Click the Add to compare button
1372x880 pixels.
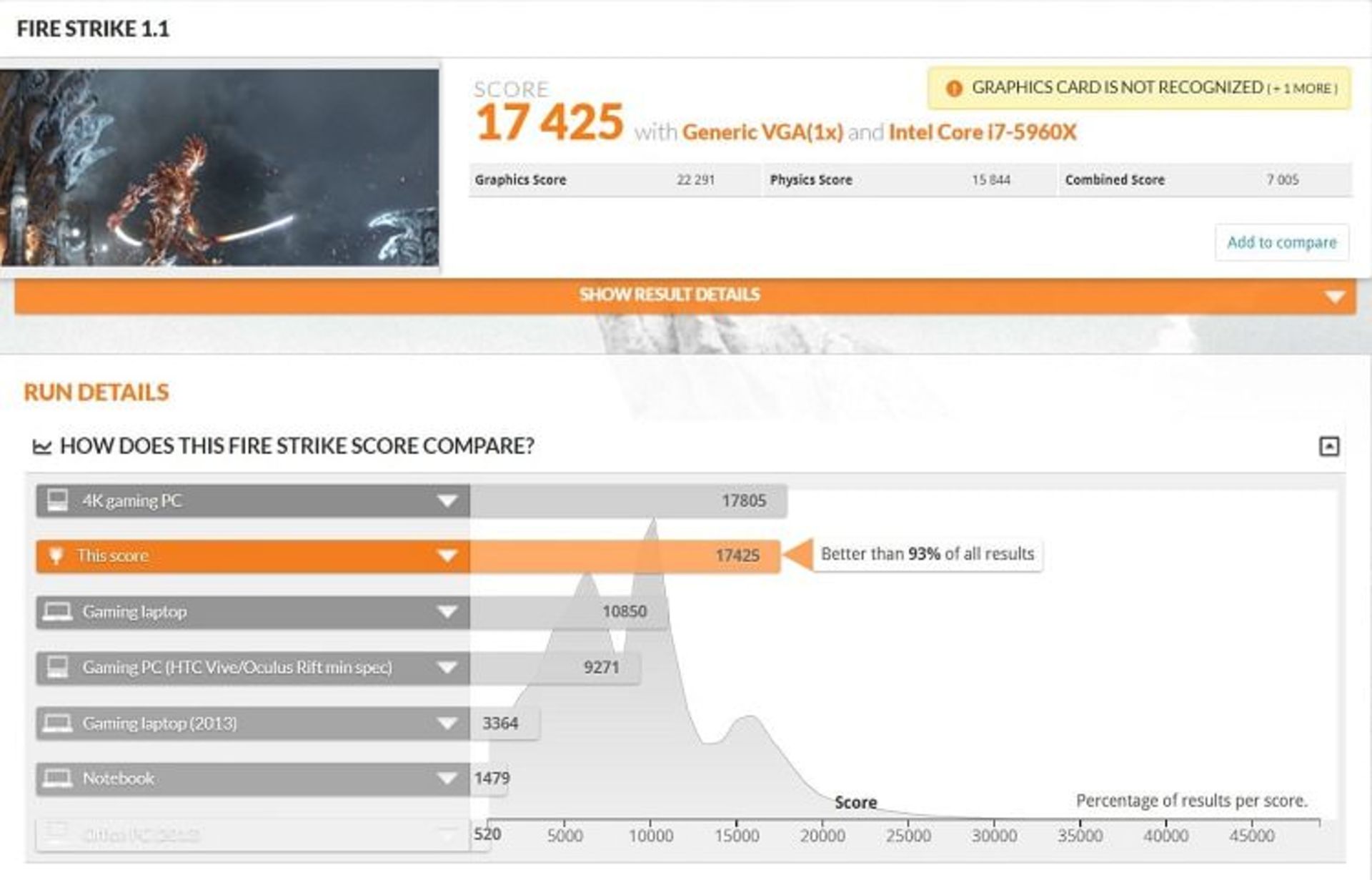[x=1281, y=242]
